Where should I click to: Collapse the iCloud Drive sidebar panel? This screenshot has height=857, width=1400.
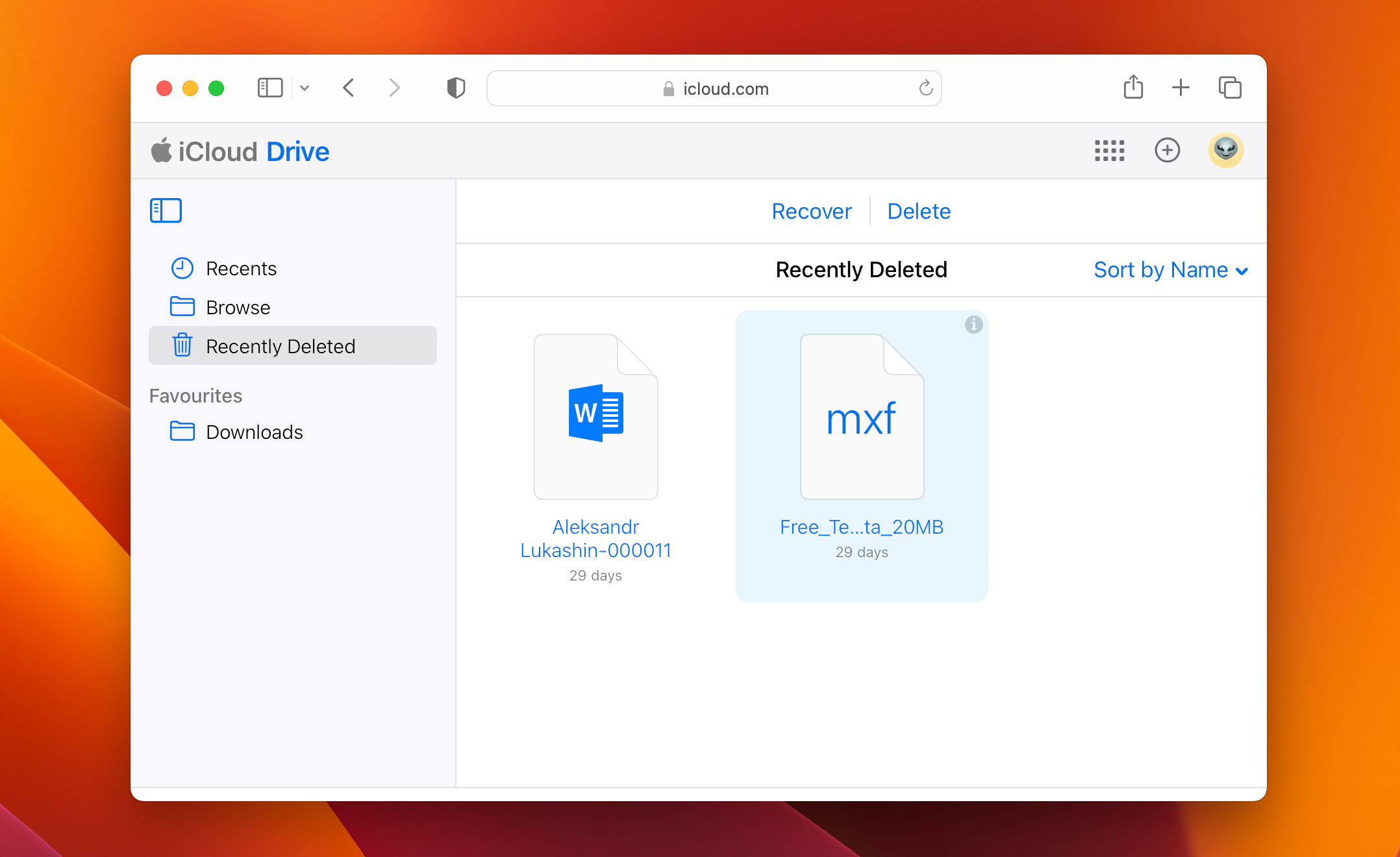coord(166,210)
